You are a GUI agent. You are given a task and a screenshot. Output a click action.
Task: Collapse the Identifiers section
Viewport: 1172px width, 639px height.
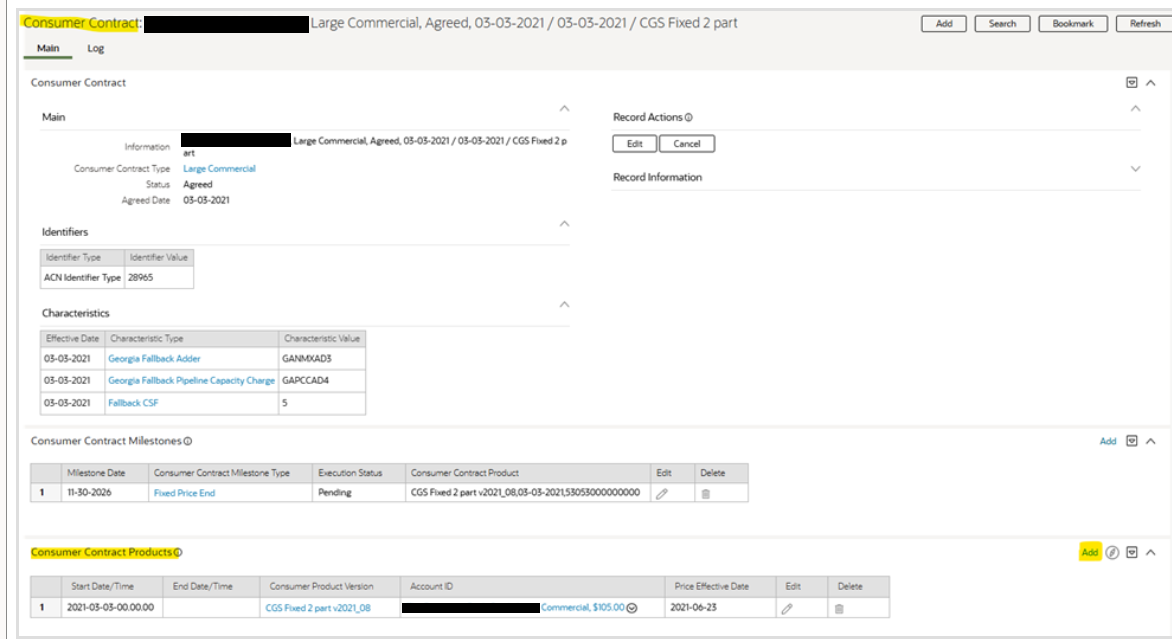(564, 223)
